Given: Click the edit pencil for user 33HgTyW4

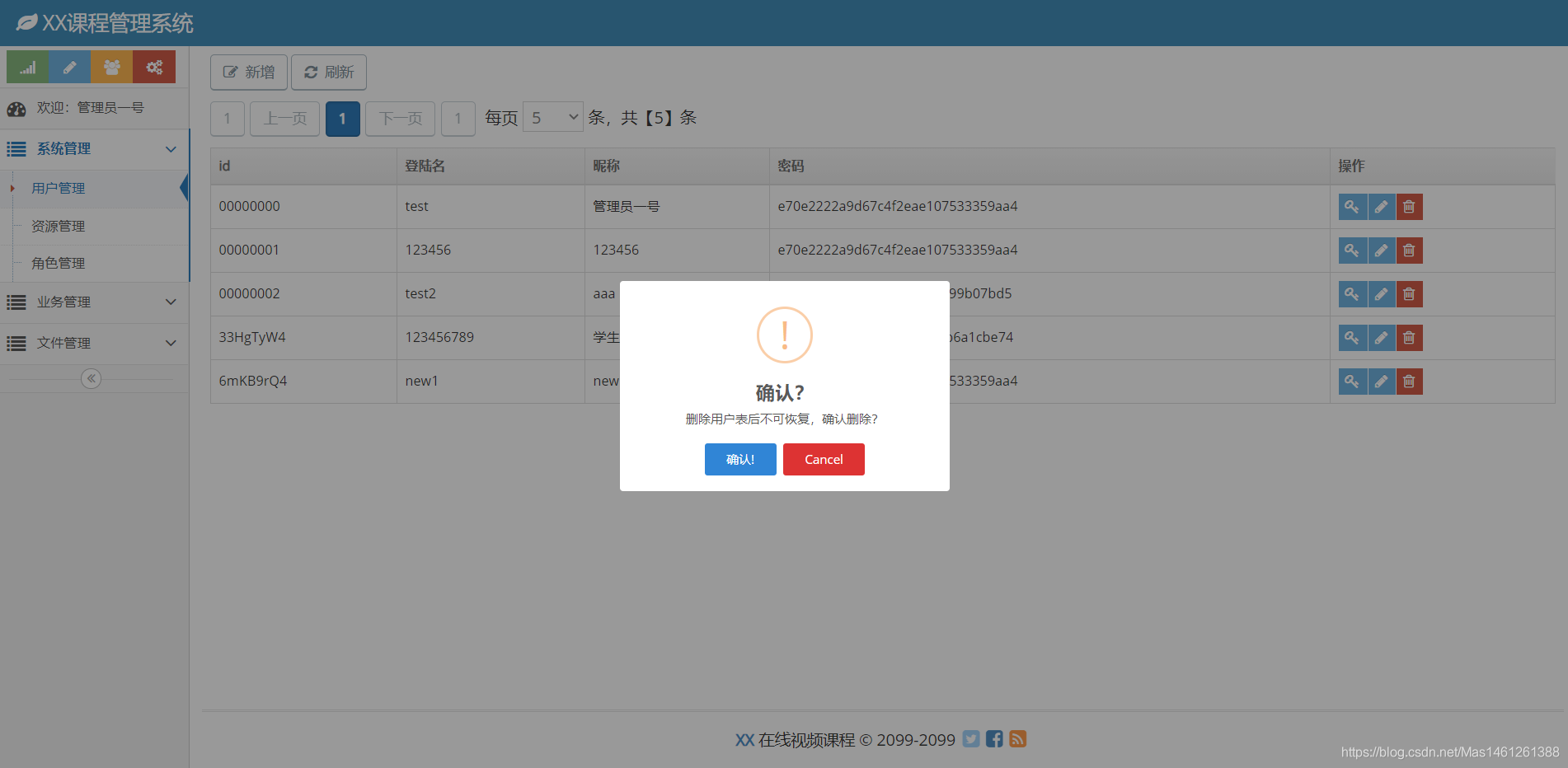Looking at the screenshot, I should (x=1381, y=338).
